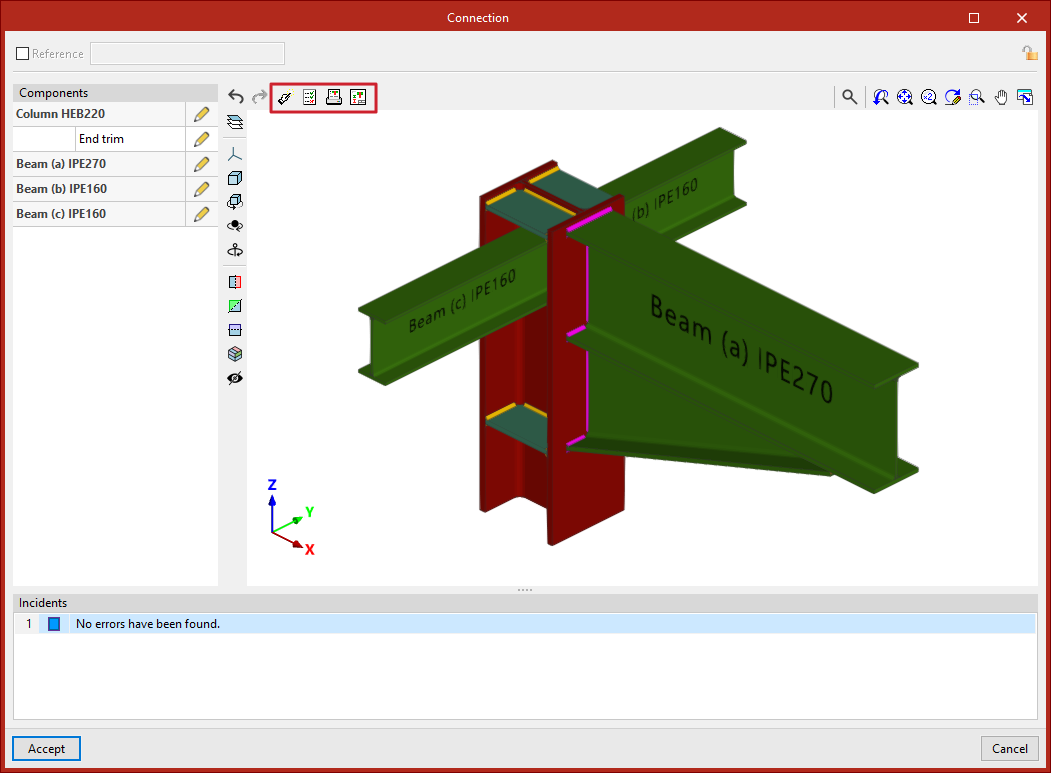Viewport: 1051px width, 773px height.
Task: Select the three-axis view icon
Action: [235, 154]
